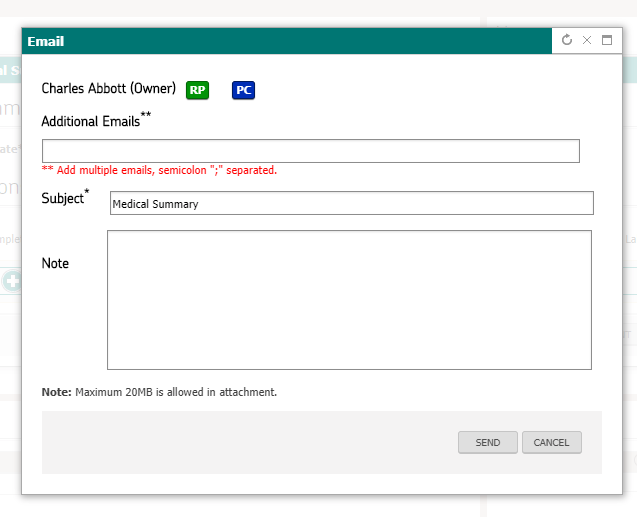Click the round plus icon behind the dialog
The width and height of the screenshot is (637, 517).
tap(12, 281)
